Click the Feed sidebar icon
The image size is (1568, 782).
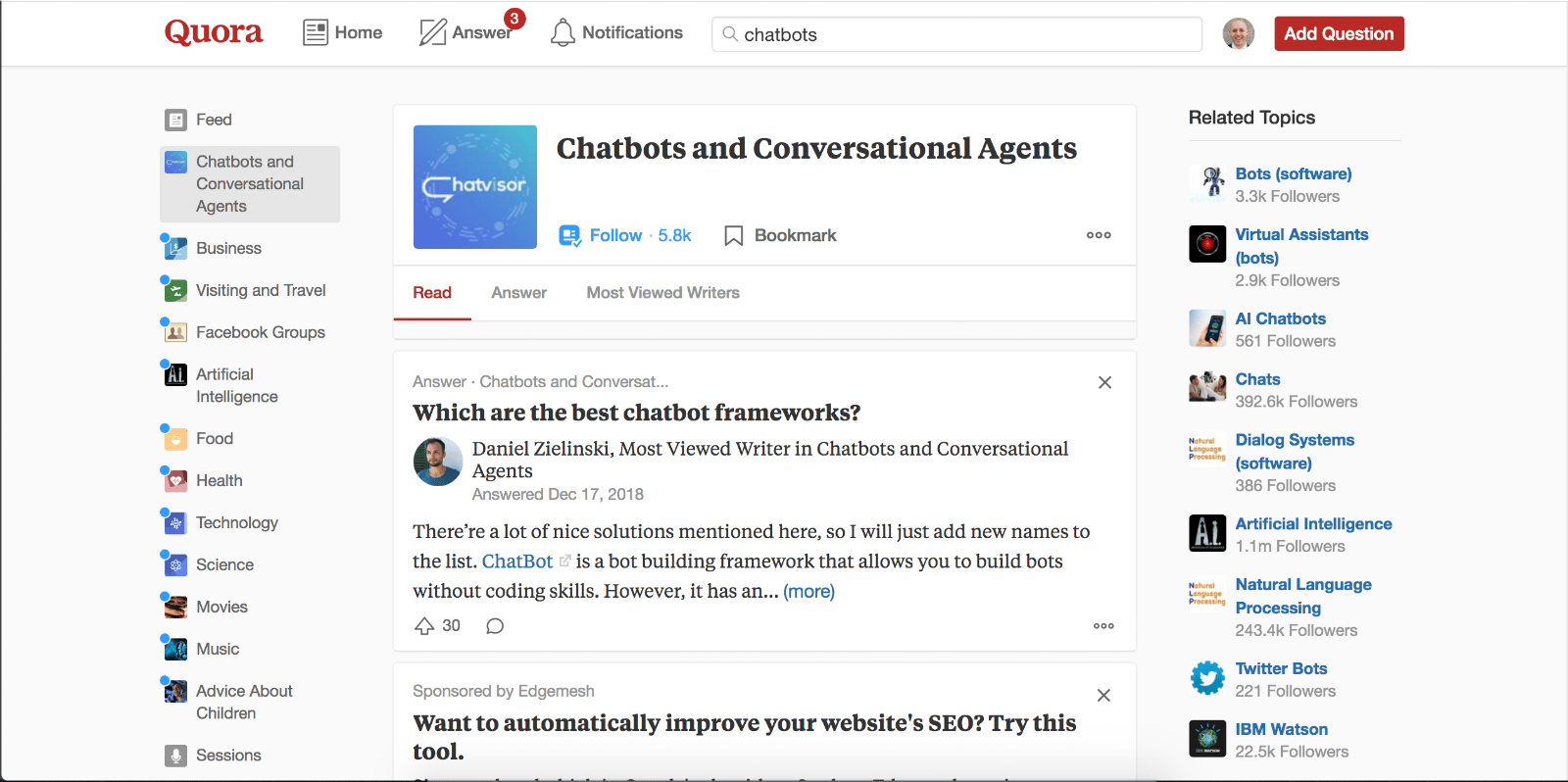[175, 121]
